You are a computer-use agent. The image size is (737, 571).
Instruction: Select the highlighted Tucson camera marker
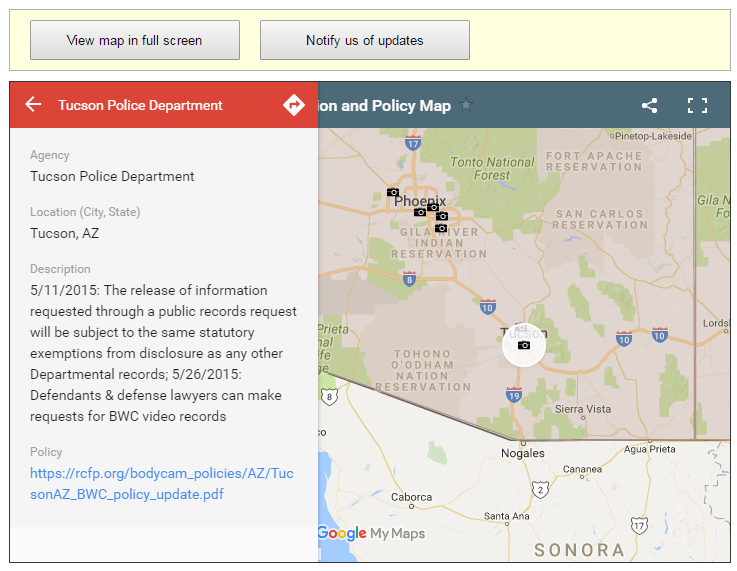click(524, 345)
